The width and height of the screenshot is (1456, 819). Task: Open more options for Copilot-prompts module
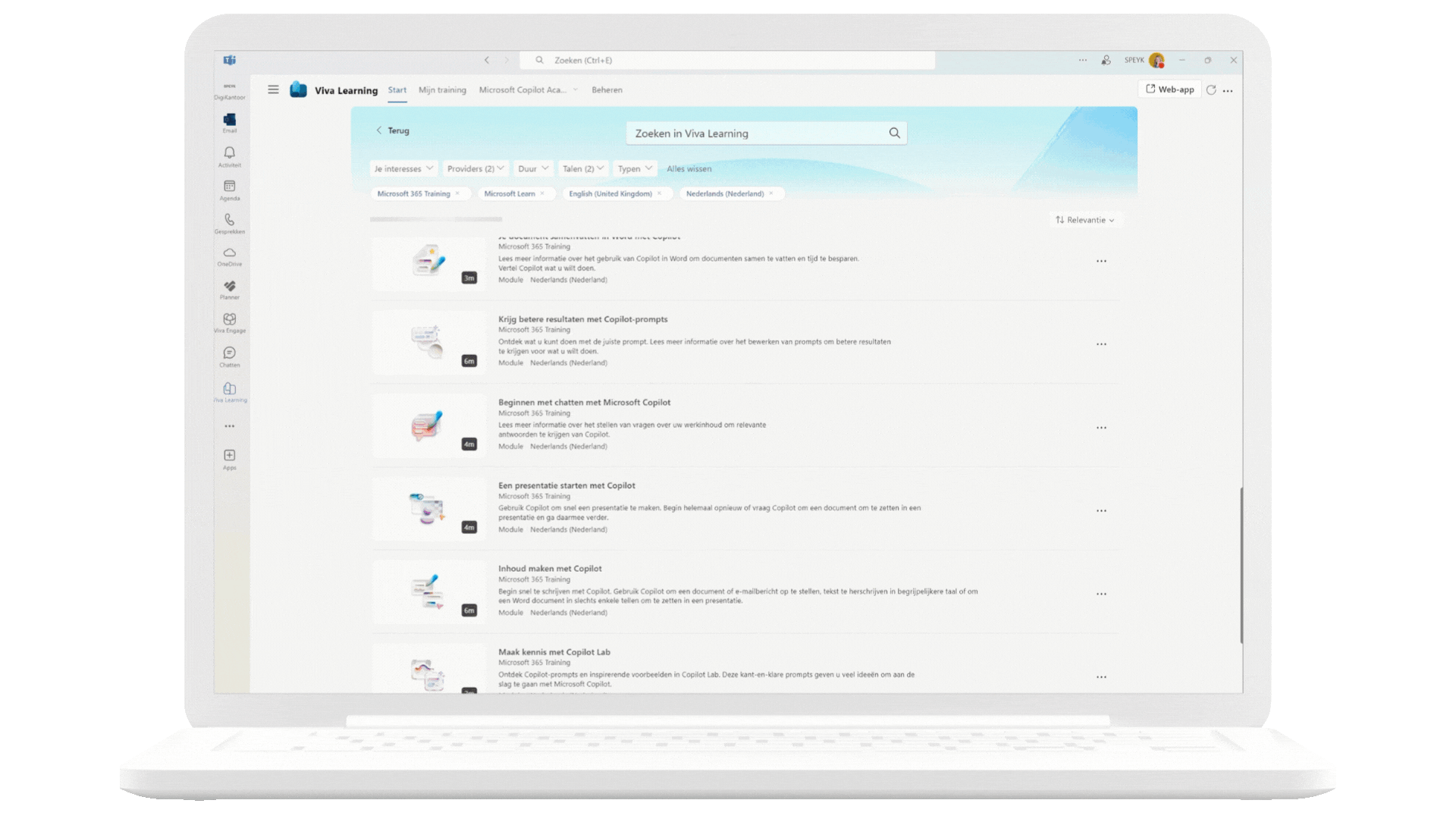[1101, 344]
